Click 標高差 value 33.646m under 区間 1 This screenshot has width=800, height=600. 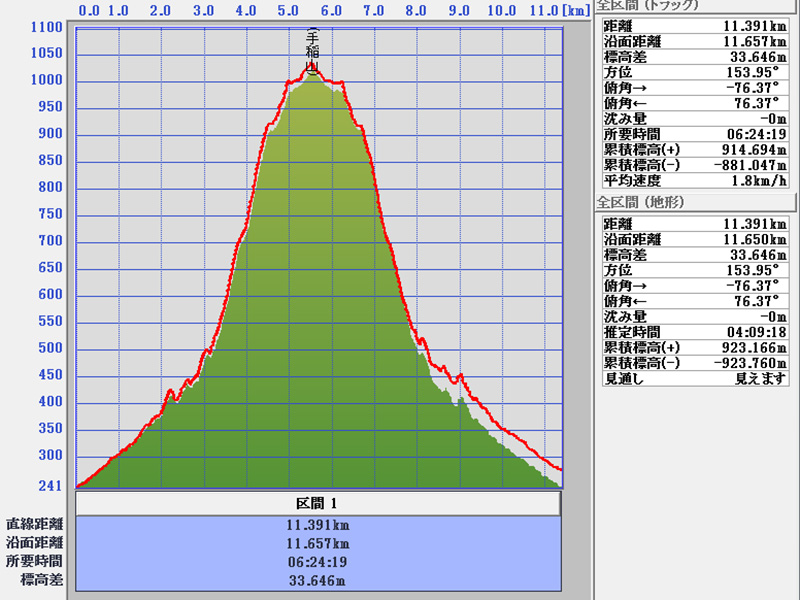click(319, 580)
